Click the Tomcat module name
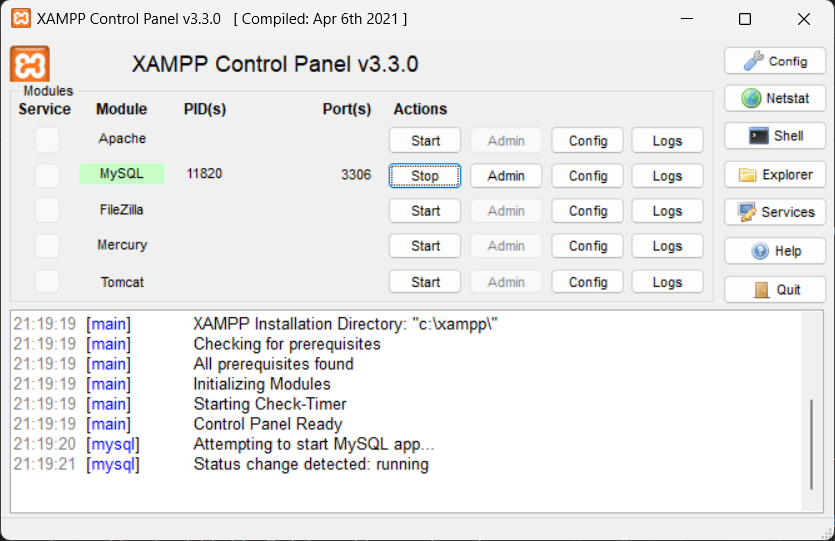The height and width of the screenshot is (541, 835). (122, 282)
